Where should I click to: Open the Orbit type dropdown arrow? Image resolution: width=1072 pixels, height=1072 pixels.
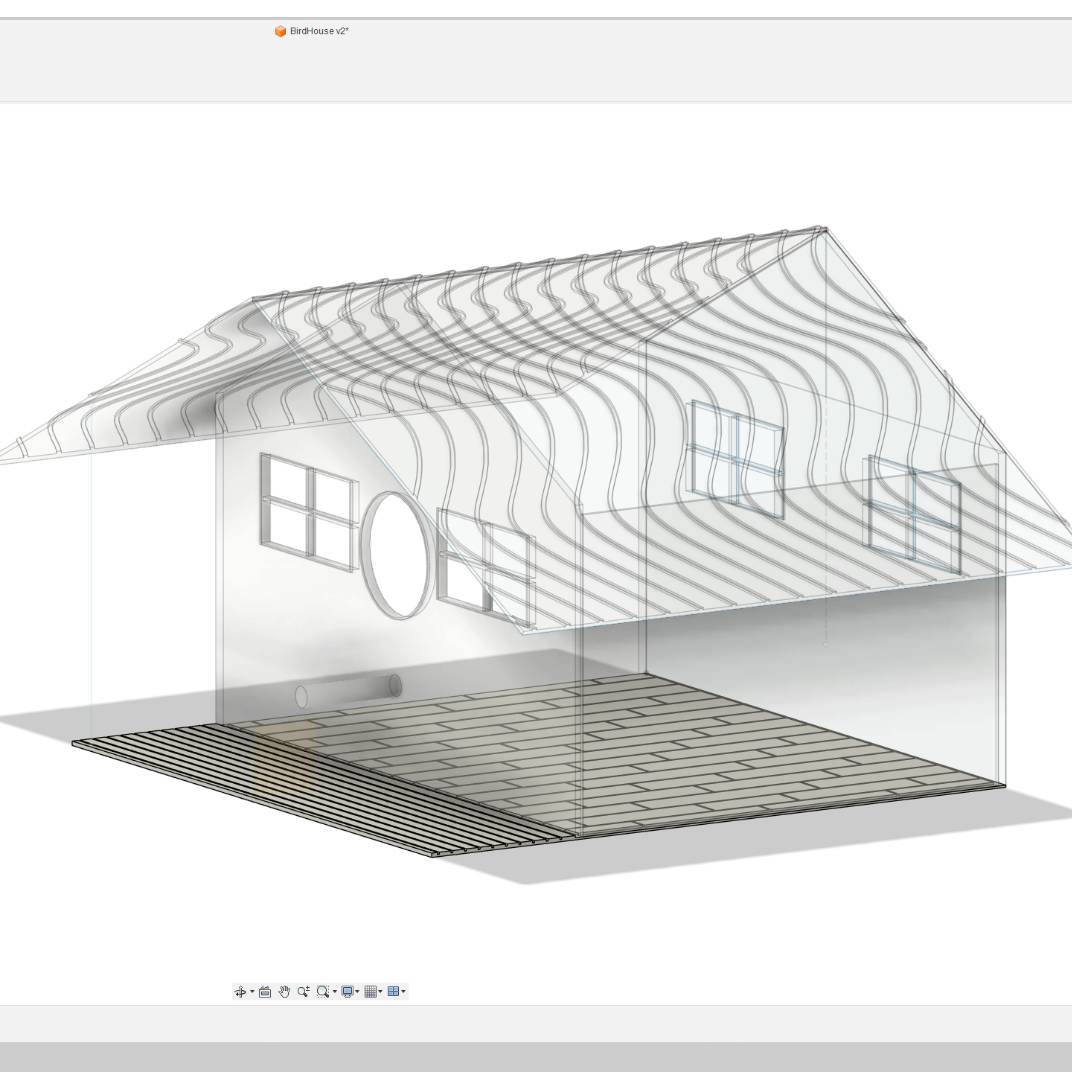tap(252, 991)
